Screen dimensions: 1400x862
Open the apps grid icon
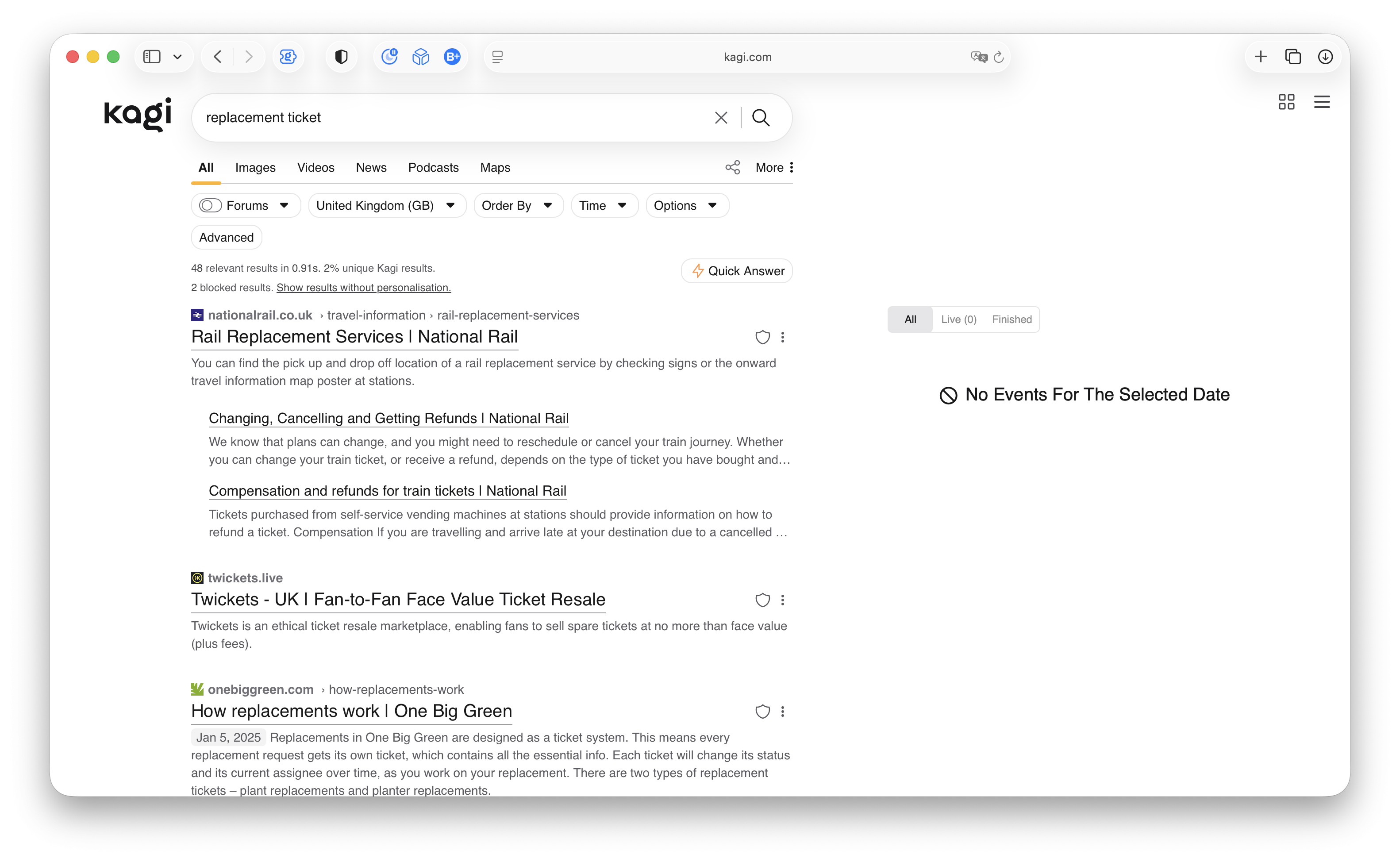1286,102
